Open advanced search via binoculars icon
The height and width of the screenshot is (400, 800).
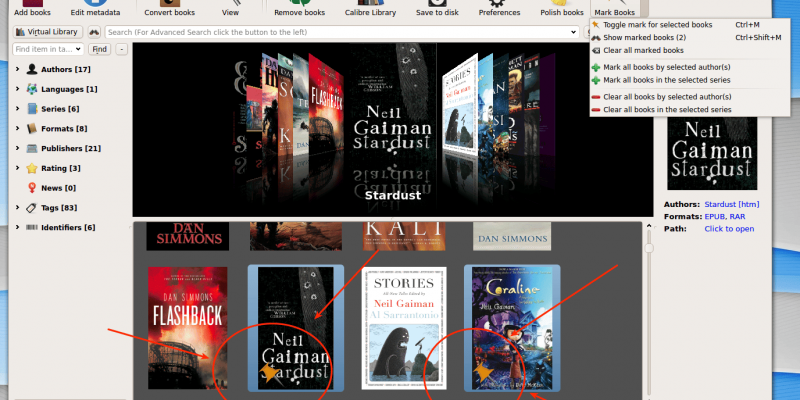pos(94,32)
